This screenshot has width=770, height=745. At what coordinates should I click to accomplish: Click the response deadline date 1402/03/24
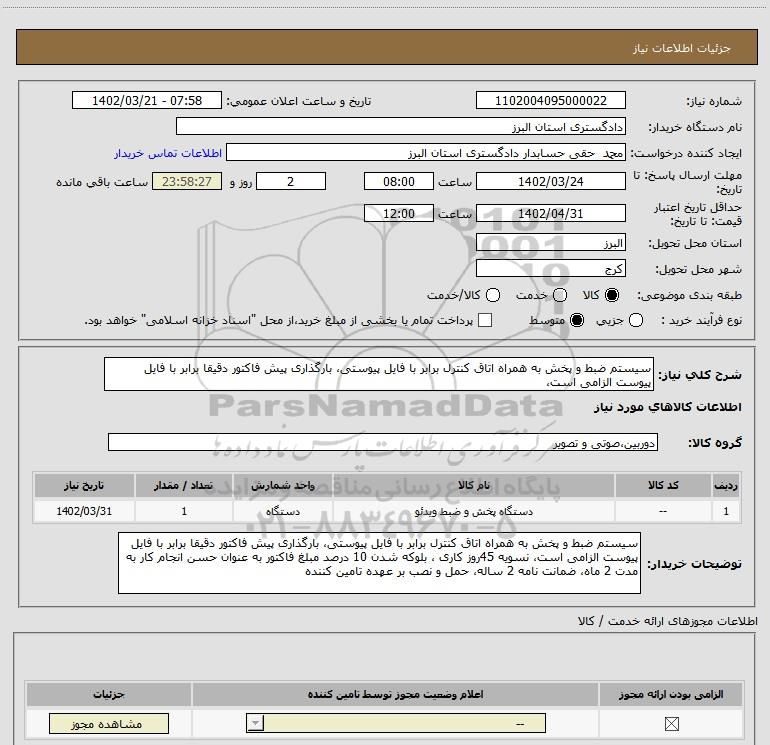pos(550,182)
